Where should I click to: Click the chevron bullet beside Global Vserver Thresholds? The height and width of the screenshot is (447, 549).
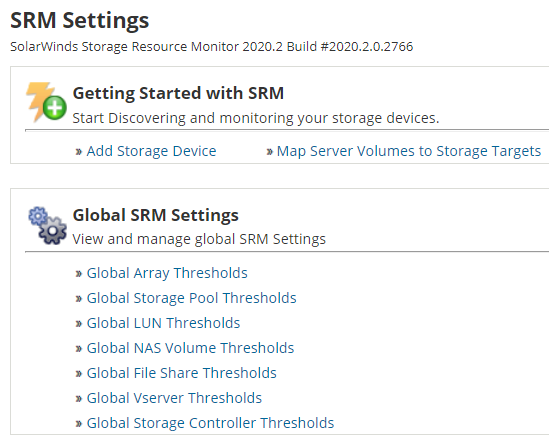point(78,399)
